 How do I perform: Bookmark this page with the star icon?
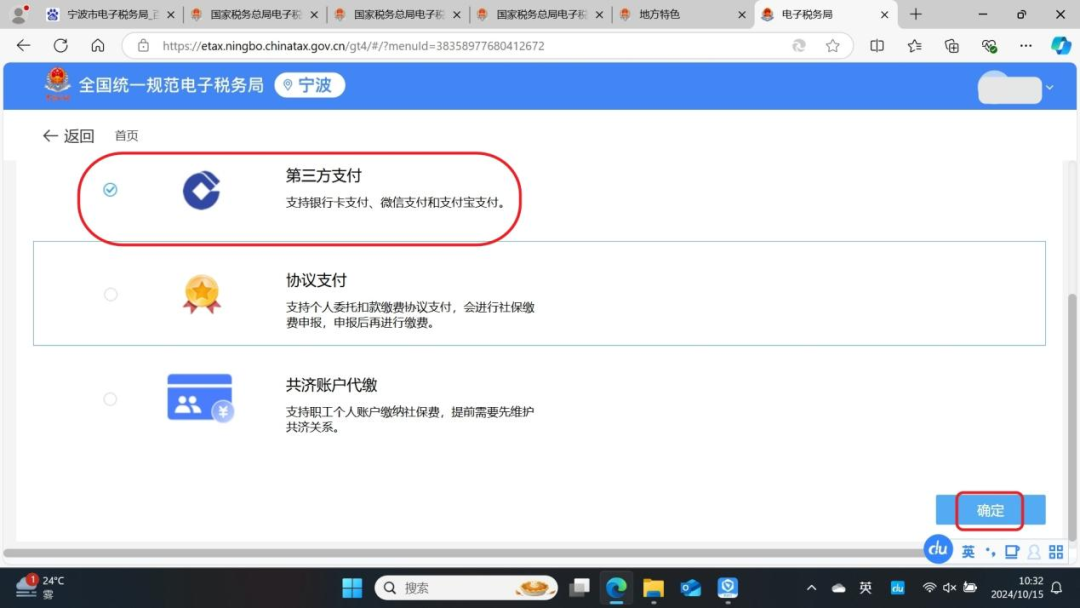[832, 46]
